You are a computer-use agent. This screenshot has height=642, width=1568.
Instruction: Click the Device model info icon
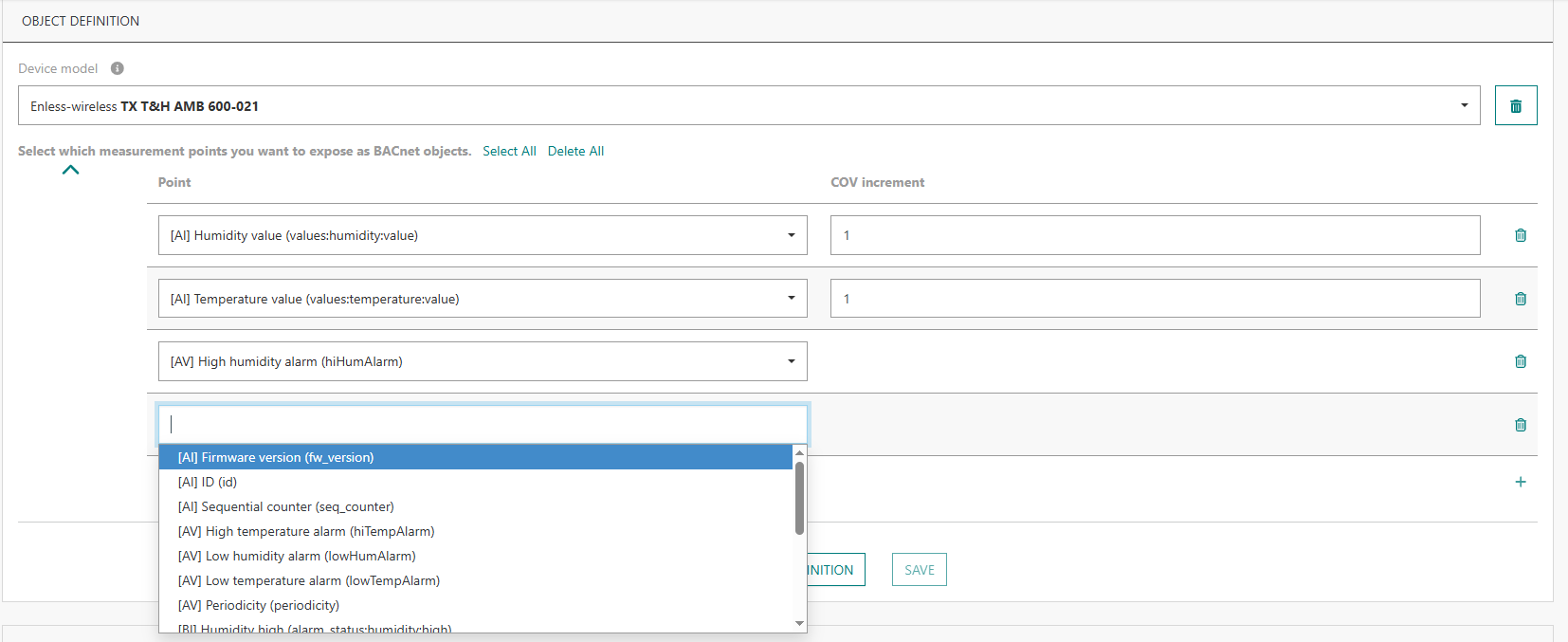(118, 68)
